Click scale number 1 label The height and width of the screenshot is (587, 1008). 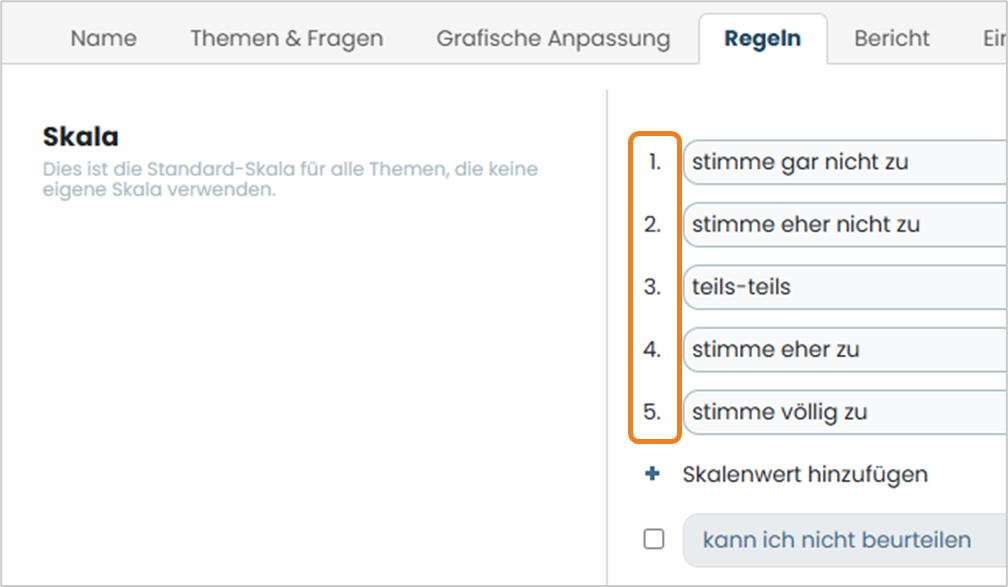654,162
